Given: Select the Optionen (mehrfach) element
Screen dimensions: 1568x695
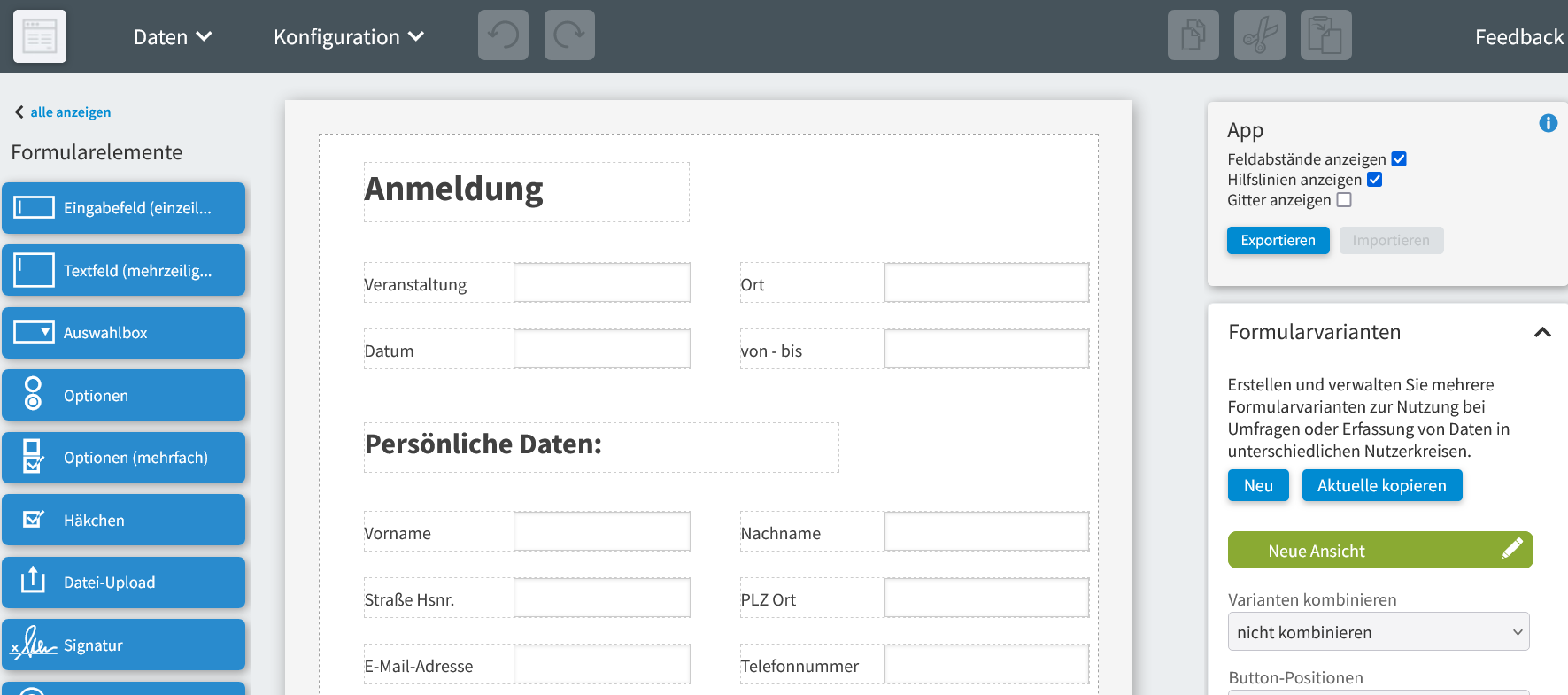Looking at the screenshot, I should [x=124, y=458].
